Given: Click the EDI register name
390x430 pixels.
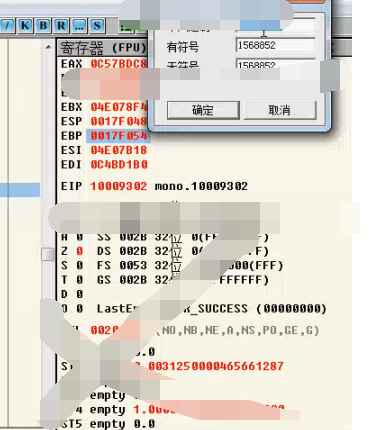Looking at the screenshot, I should click(71, 165).
